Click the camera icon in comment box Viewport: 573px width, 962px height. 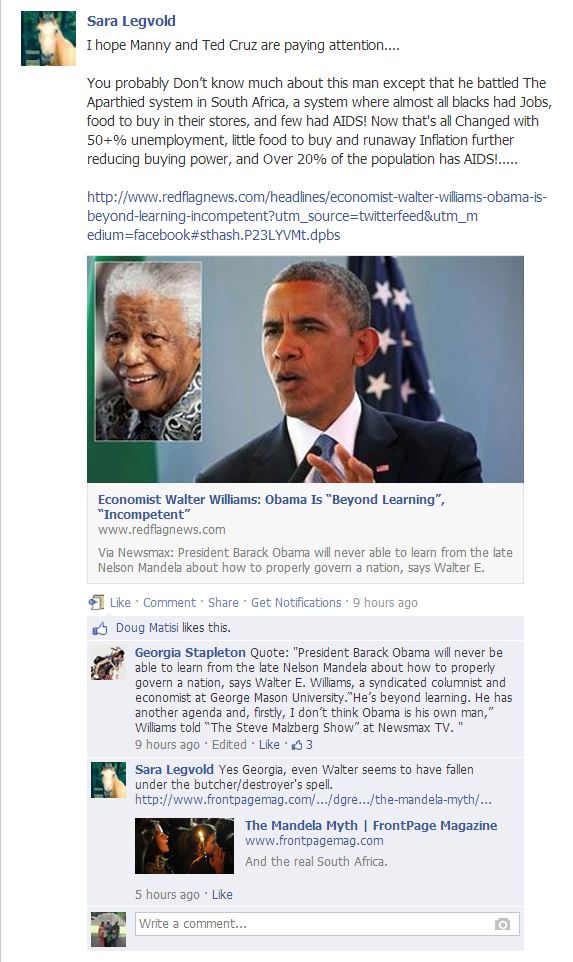(502, 924)
